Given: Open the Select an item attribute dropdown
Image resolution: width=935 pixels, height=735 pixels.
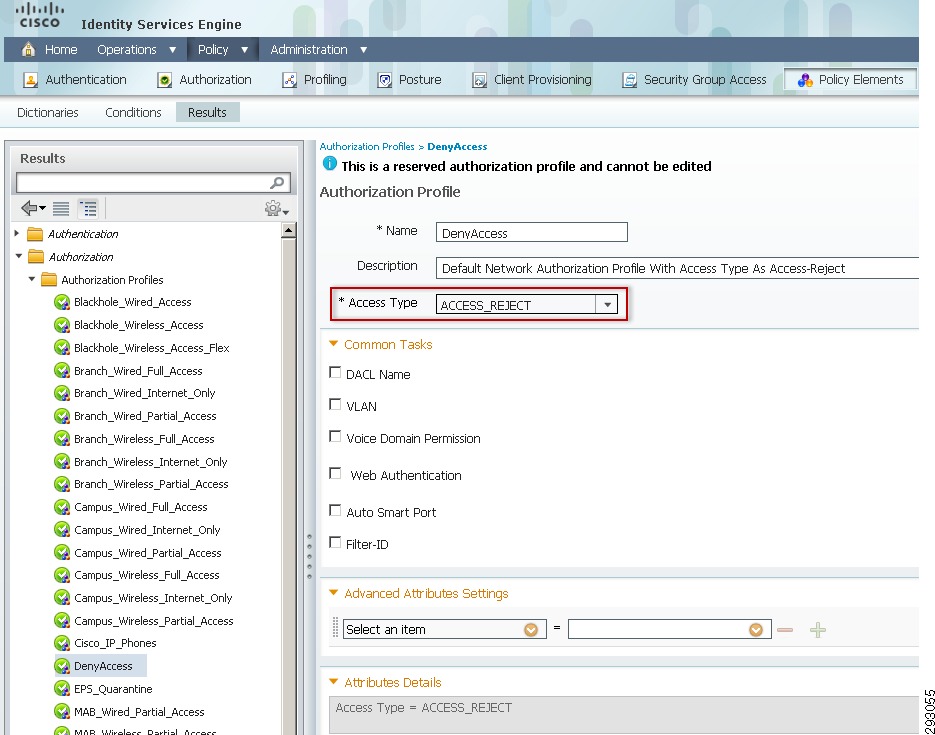Looking at the screenshot, I should [x=531, y=629].
